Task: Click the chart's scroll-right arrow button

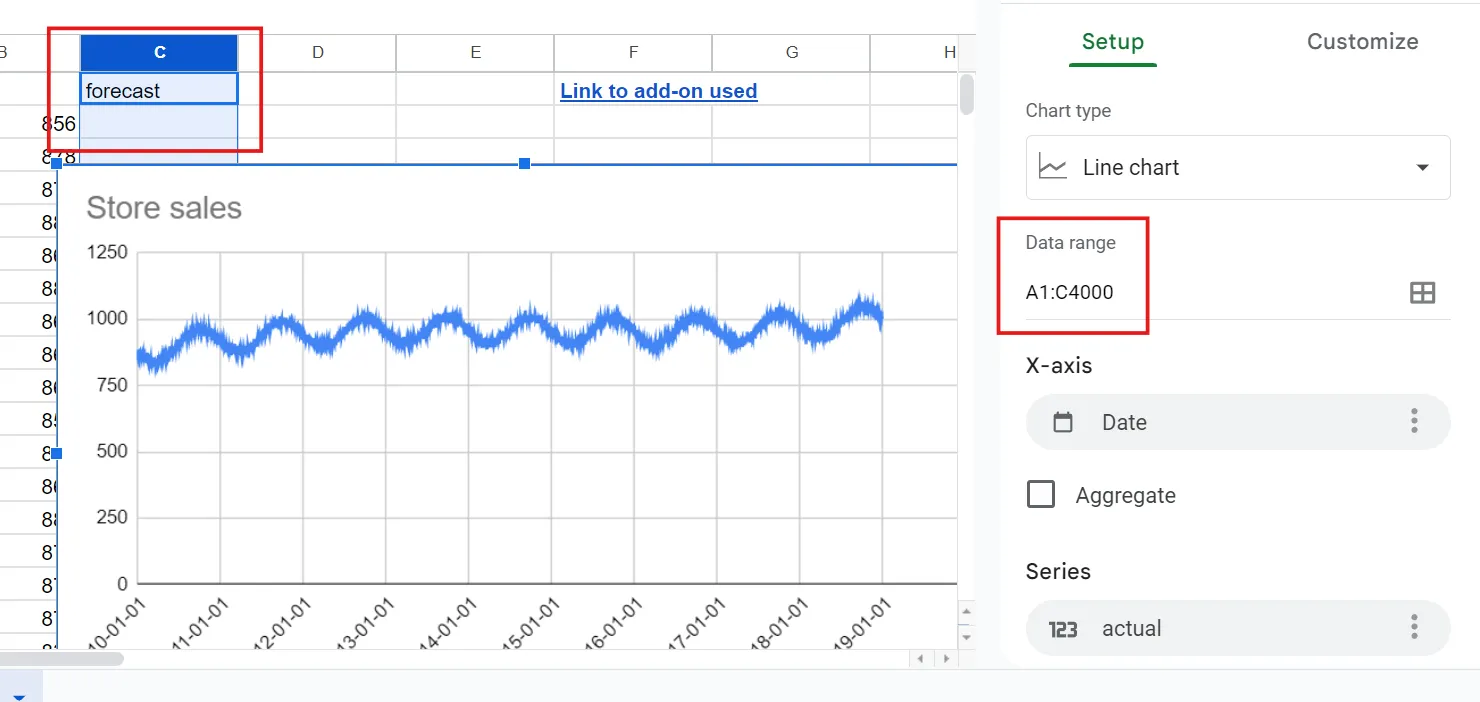Action: pyautogui.click(x=945, y=658)
